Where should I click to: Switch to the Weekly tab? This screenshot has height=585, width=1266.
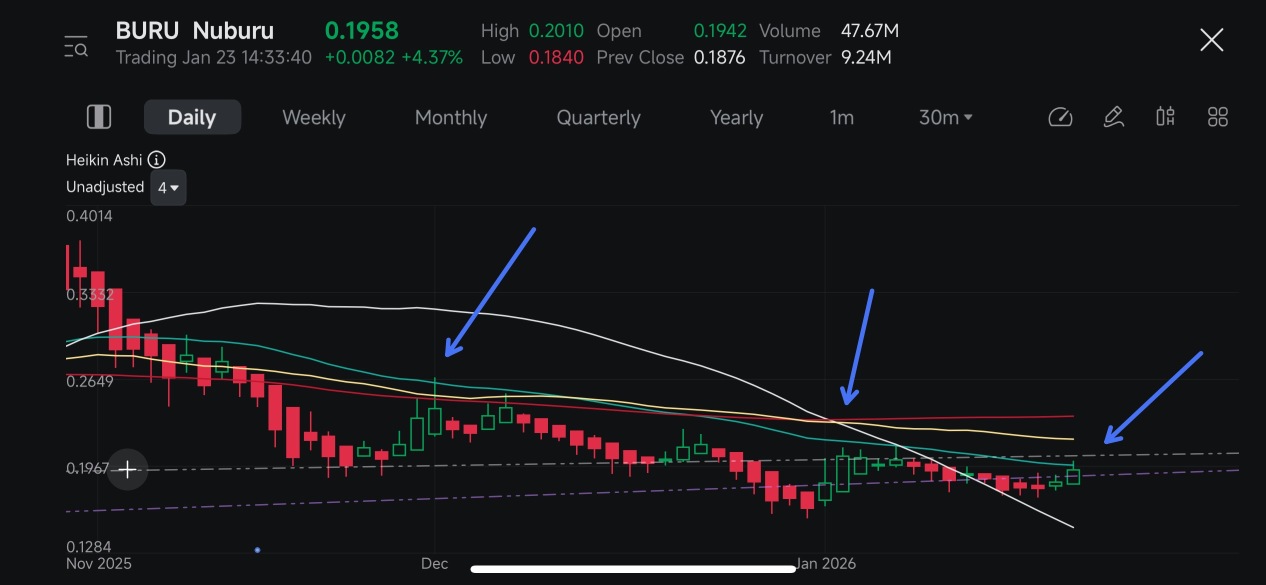pyautogui.click(x=313, y=117)
